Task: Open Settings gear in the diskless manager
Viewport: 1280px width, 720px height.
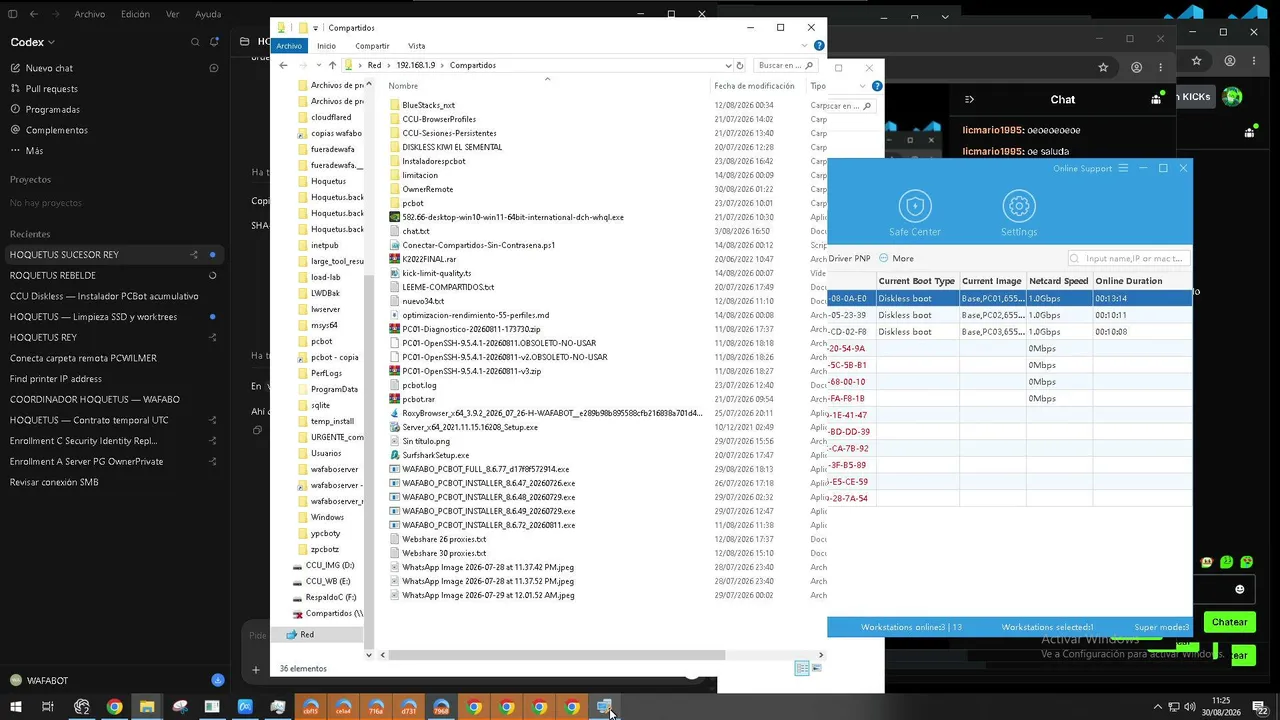Action: click(x=1019, y=214)
